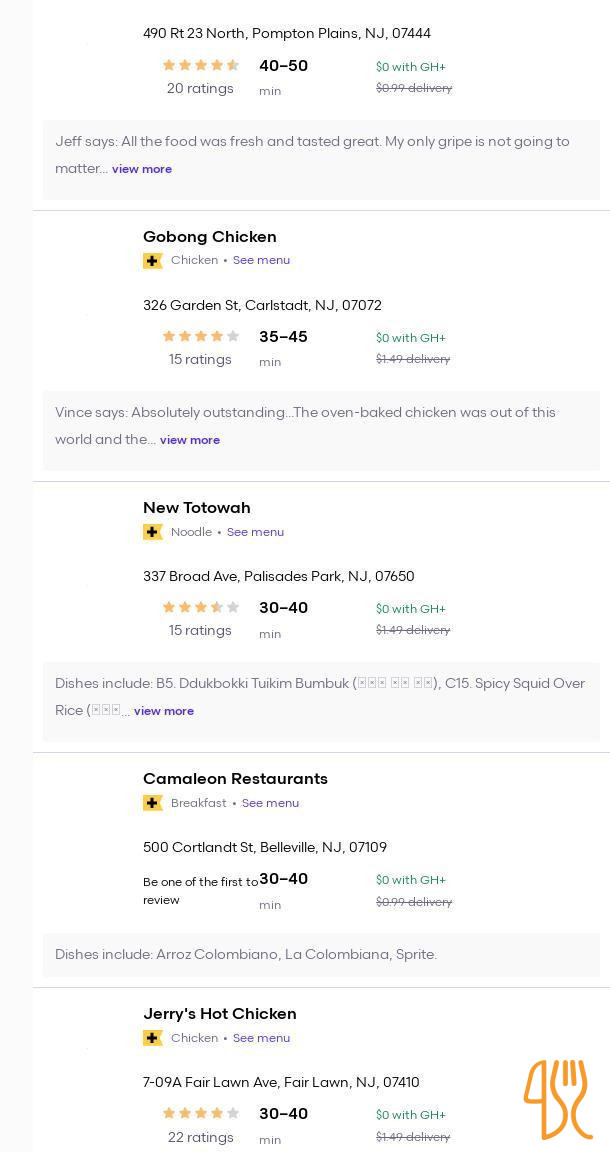The width and height of the screenshot is (610, 1152).
Task: Click the GH+ badge under Jerry's Hot Chicken
Action: [x=152, y=1039]
